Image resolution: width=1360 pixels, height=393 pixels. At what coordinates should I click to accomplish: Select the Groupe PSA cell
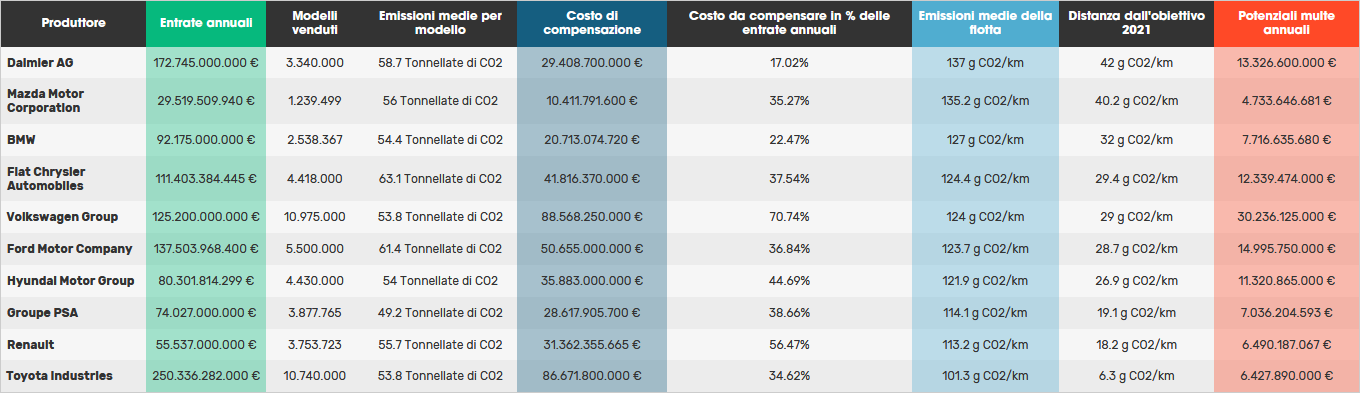click(x=42, y=313)
